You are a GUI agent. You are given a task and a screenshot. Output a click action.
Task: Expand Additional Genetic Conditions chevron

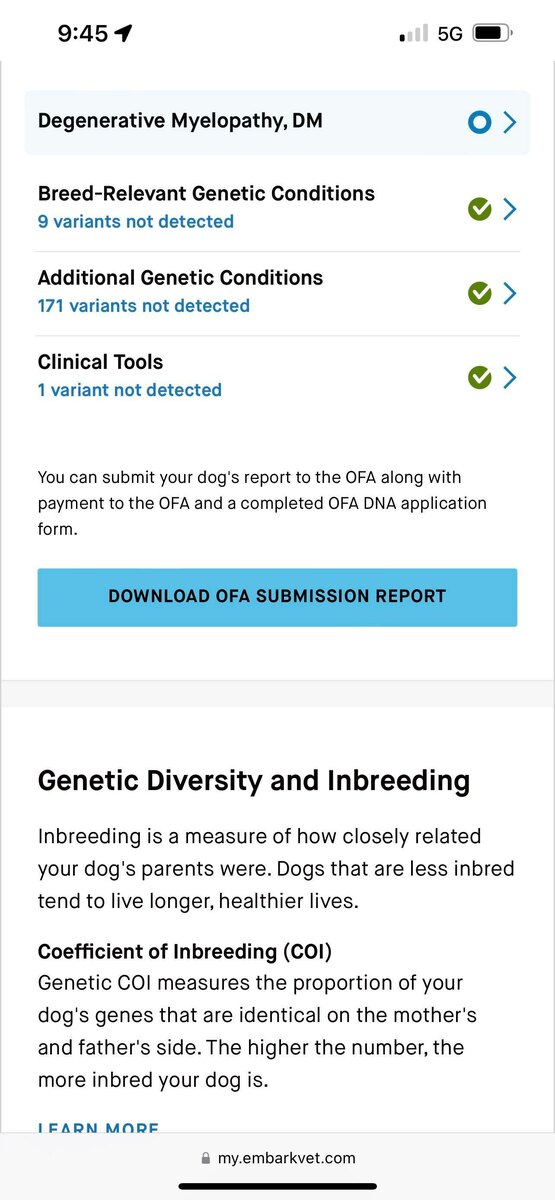click(510, 293)
